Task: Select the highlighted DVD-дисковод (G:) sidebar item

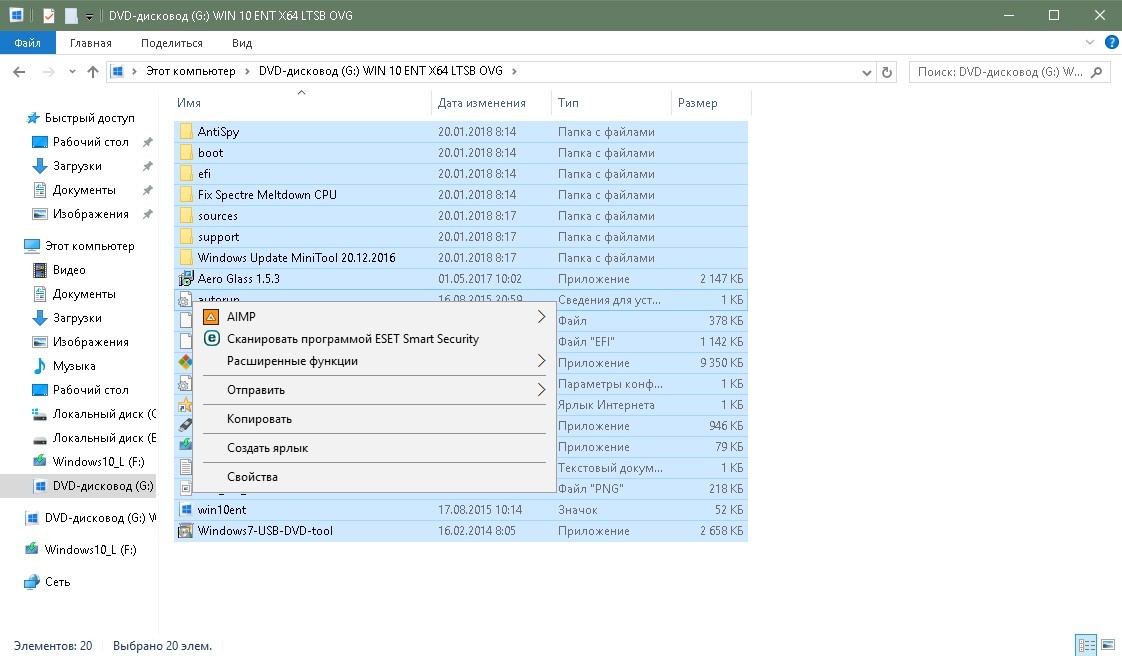Action: pos(78,486)
